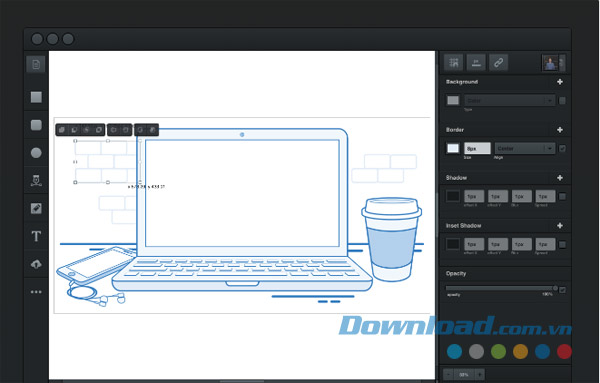Click the grid layout icon in inspector
Image resolution: width=600 pixels, height=383 pixels.
click(453, 62)
